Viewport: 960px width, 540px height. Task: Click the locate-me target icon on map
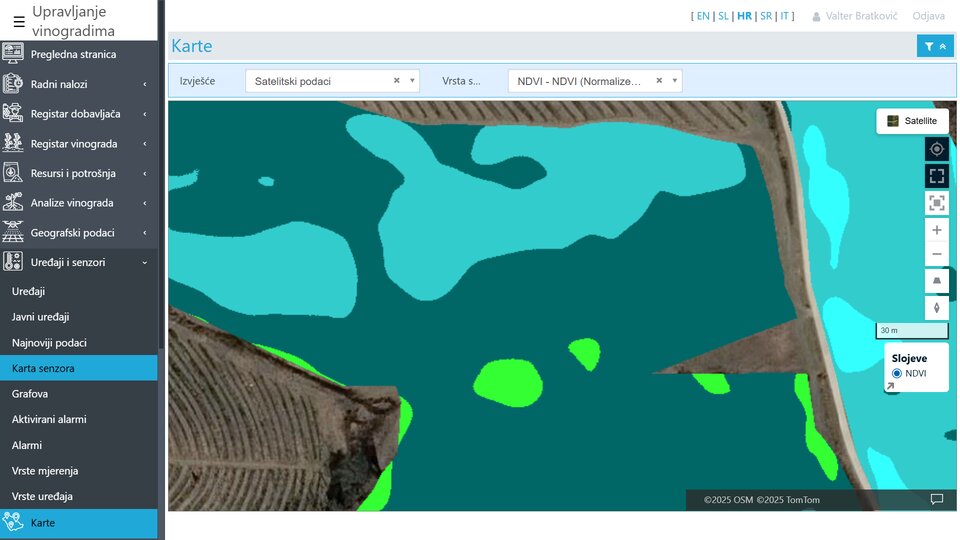click(936, 149)
